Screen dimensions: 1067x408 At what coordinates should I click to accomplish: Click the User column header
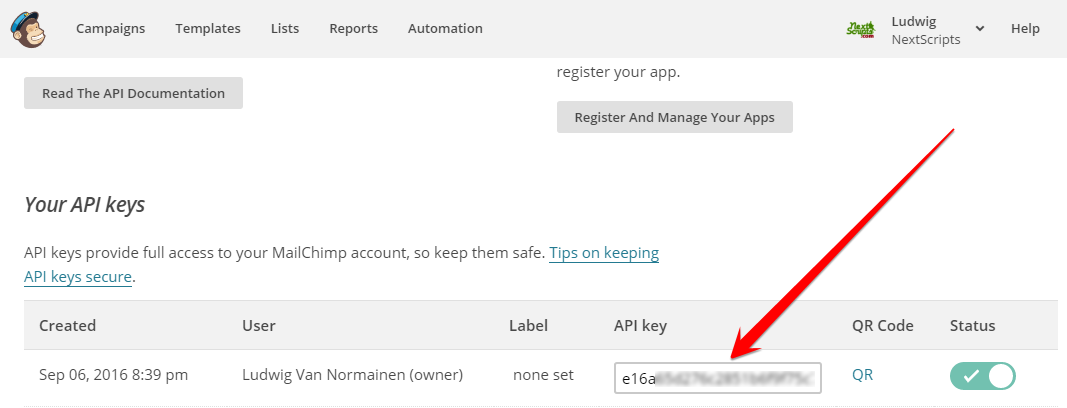(259, 326)
